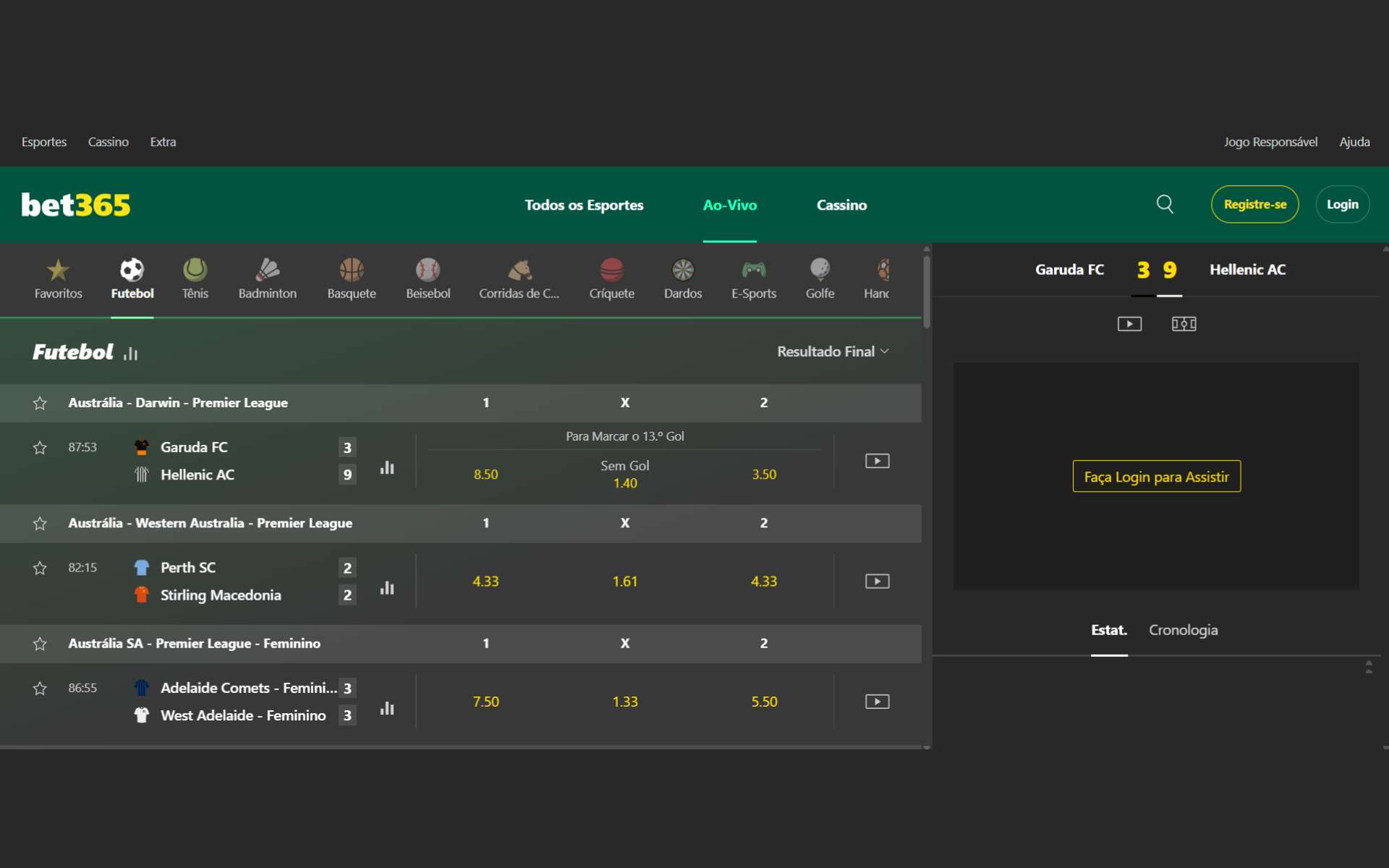Open Jogo Responsável link
The image size is (1389, 868).
1270,142
